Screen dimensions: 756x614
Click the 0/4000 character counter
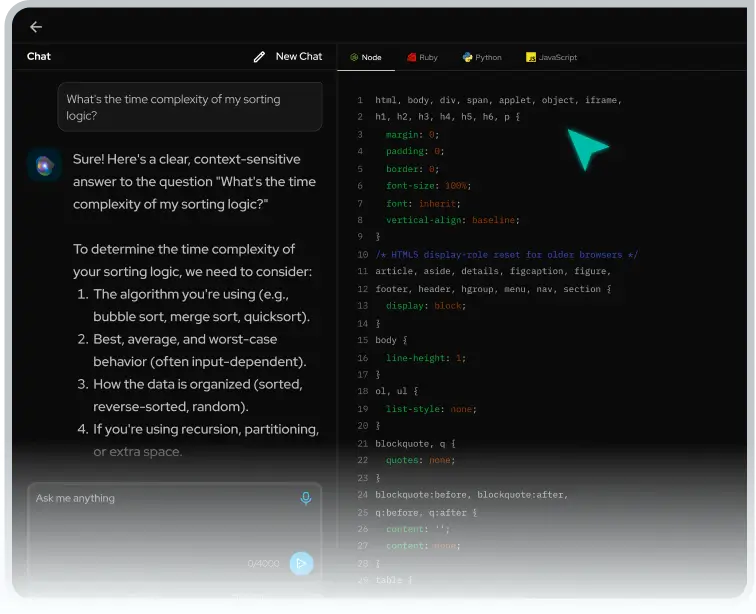point(264,564)
